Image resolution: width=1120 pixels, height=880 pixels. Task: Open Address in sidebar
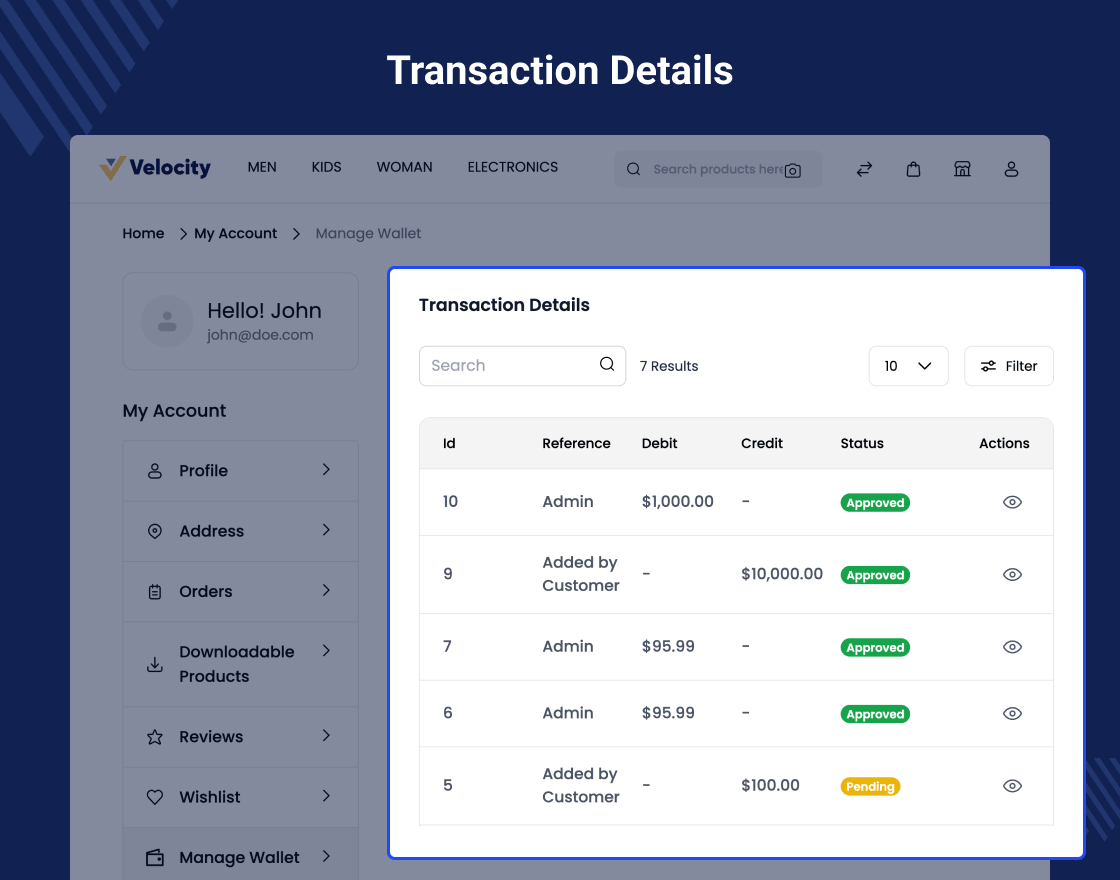[x=241, y=531]
